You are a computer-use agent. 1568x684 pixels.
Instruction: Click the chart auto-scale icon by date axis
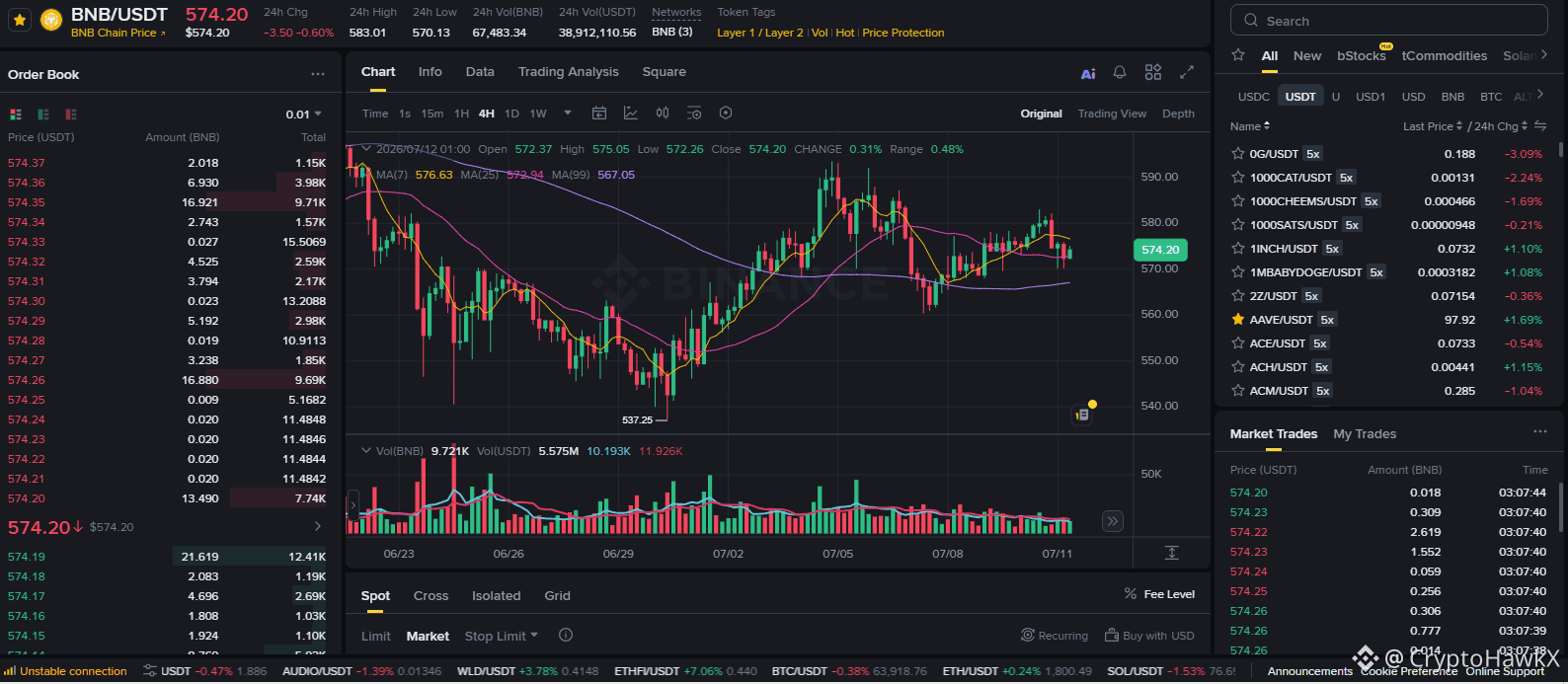(x=1172, y=553)
